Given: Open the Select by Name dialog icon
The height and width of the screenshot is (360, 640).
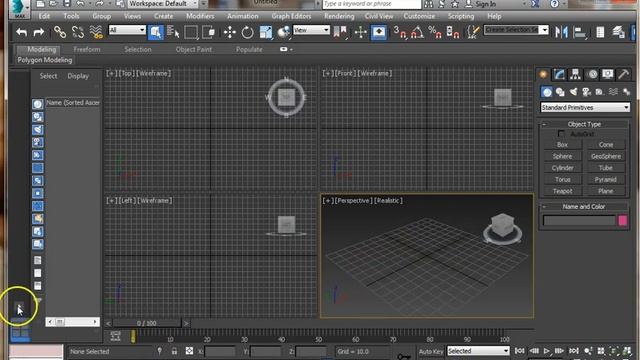Looking at the screenshot, I should [173, 32].
